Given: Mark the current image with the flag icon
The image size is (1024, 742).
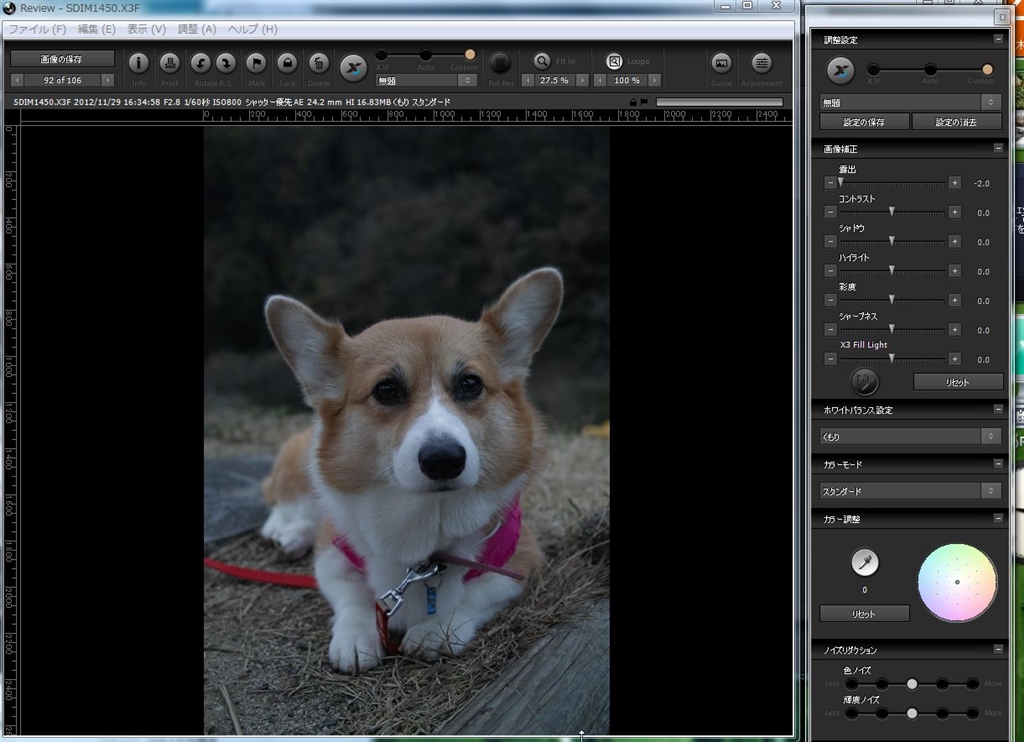Looking at the screenshot, I should 257,63.
